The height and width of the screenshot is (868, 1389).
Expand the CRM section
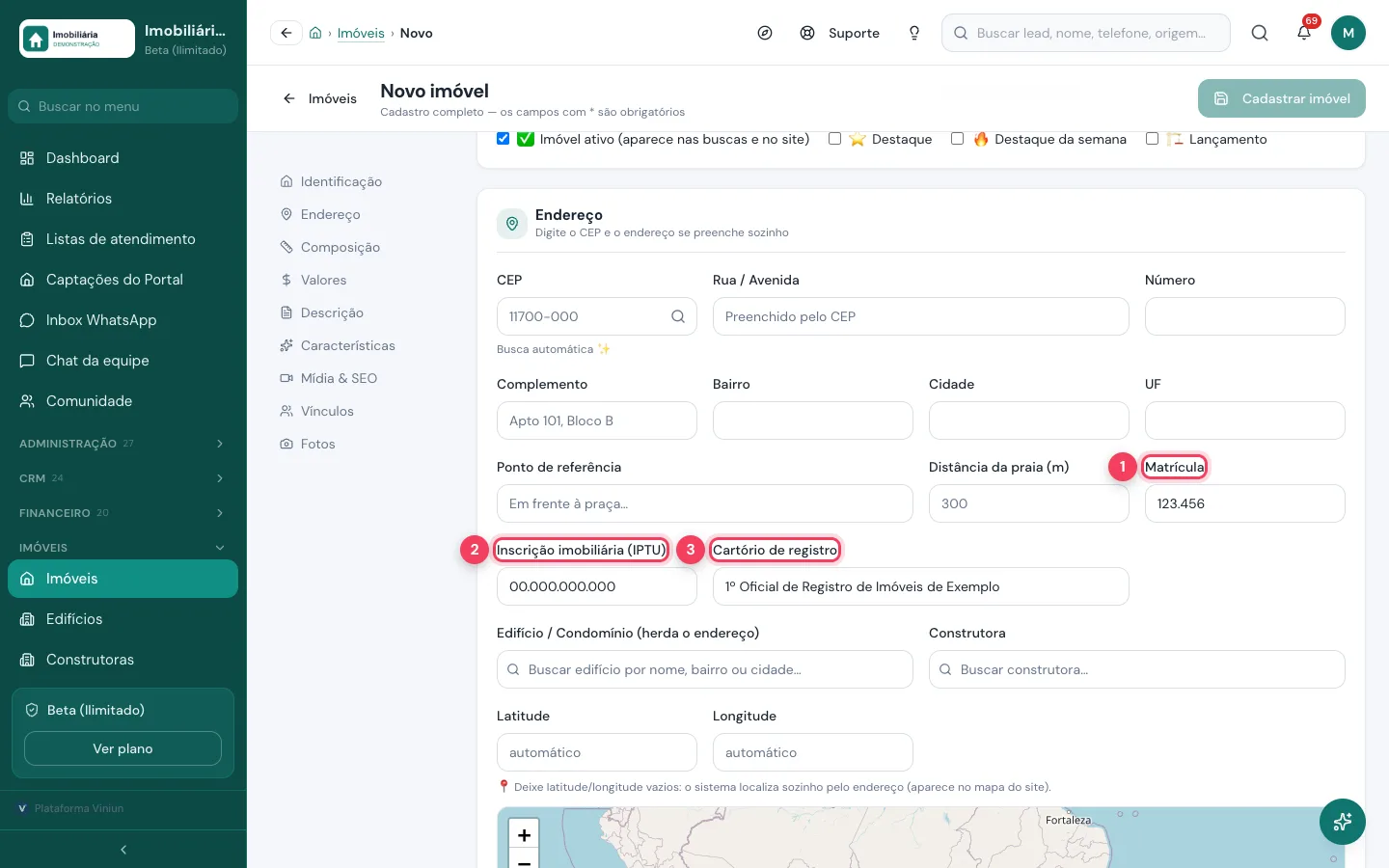(x=123, y=478)
